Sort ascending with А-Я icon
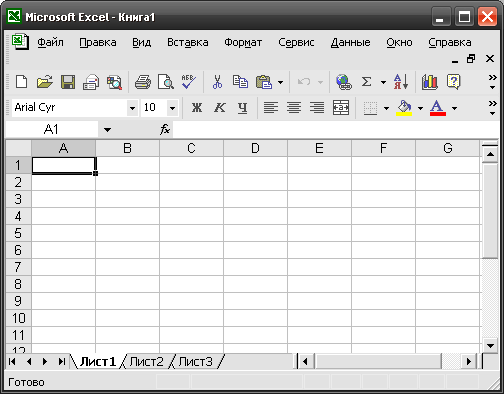504x394 pixels. [x=401, y=82]
